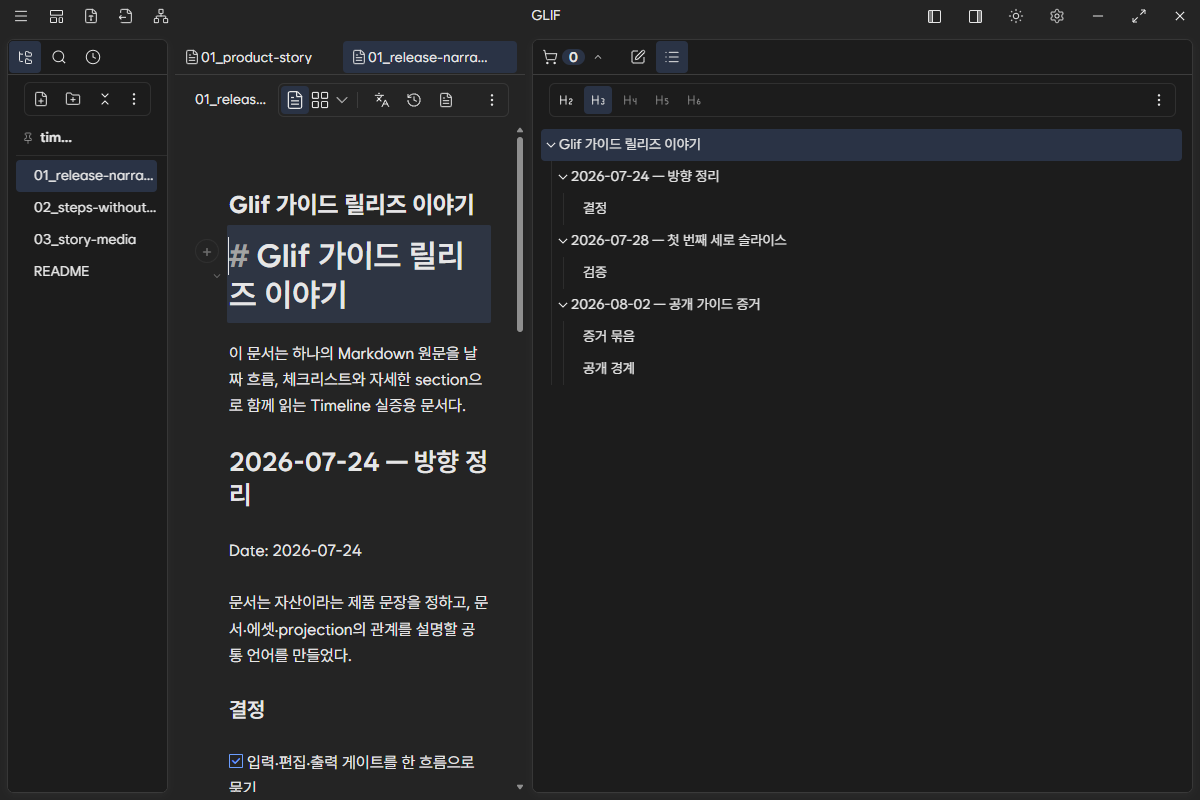The width and height of the screenshot is (1200, 800).
Task: Click the '# Glif 가이드 릴리즈 이야기' heading being edited
Action: tap(359, 274)
